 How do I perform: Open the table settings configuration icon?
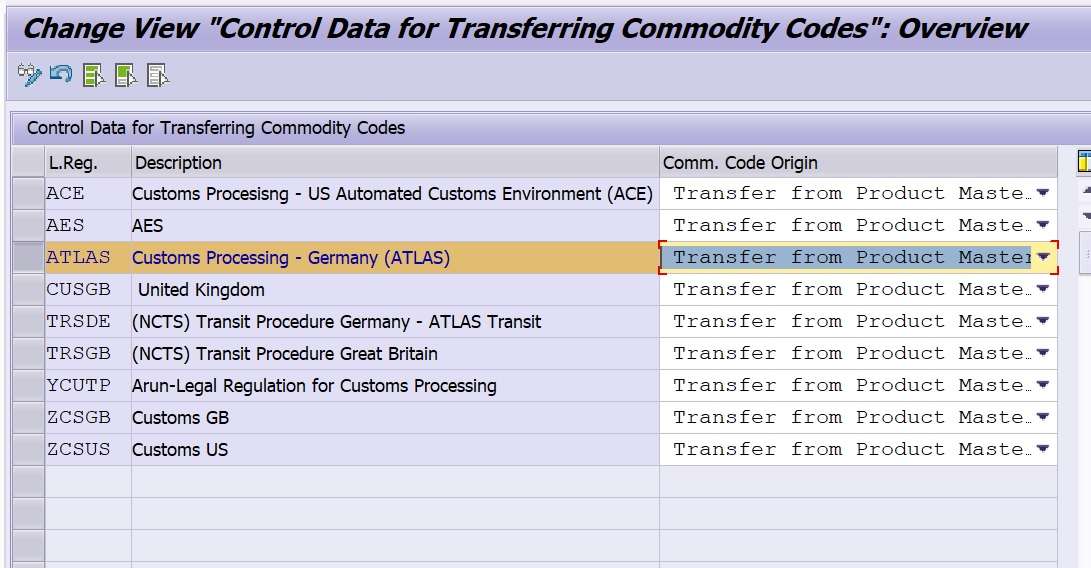tap(1084, 162)
